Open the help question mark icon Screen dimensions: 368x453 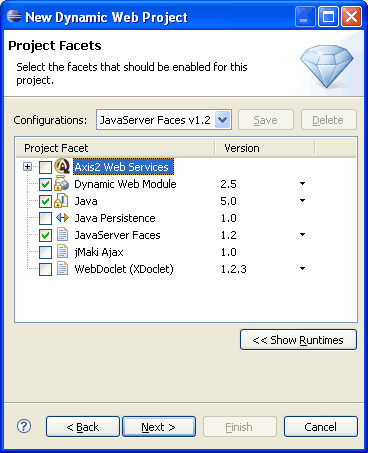coord(24,426)
